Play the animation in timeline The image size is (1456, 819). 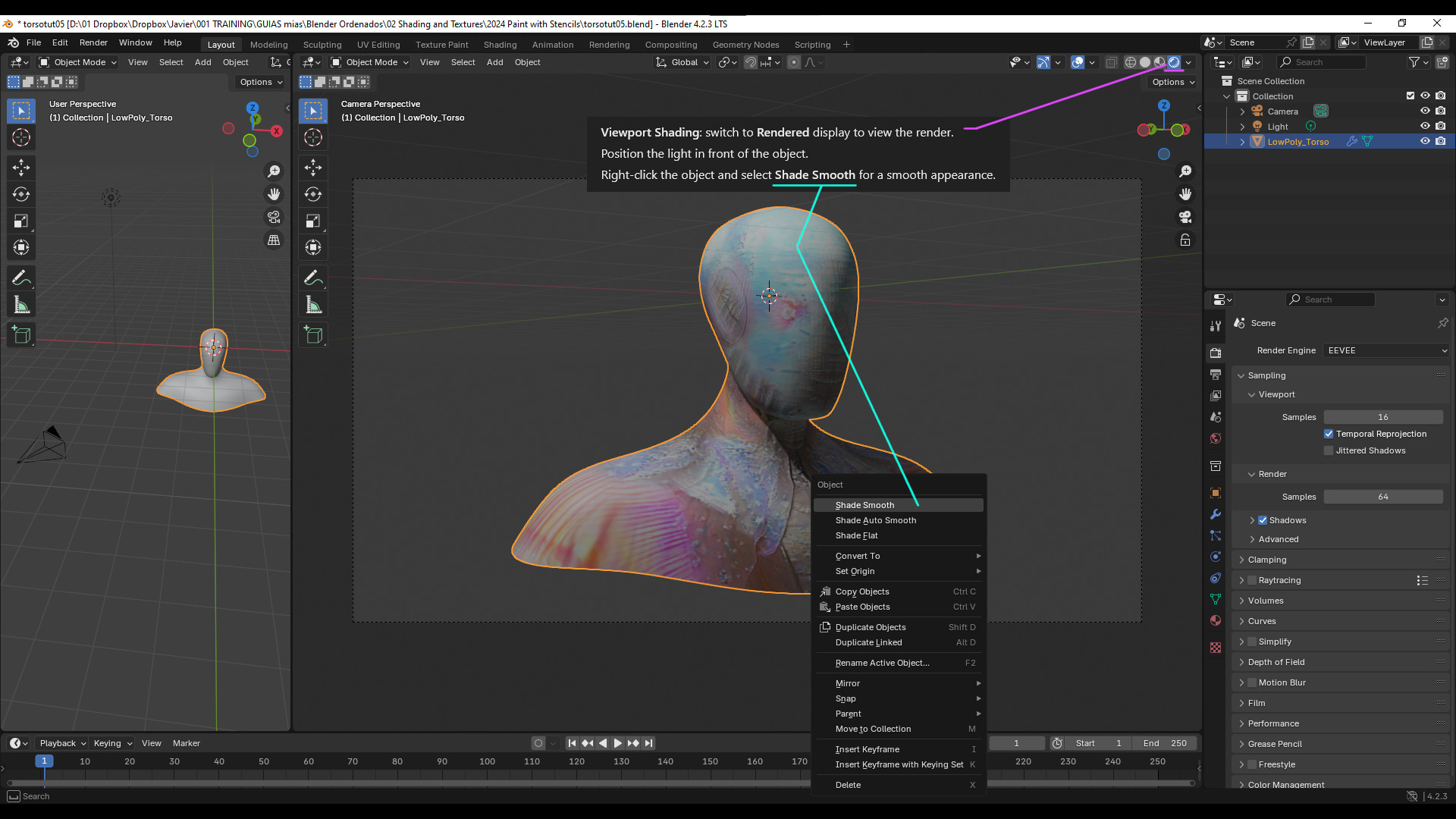[x=617, y=743]
